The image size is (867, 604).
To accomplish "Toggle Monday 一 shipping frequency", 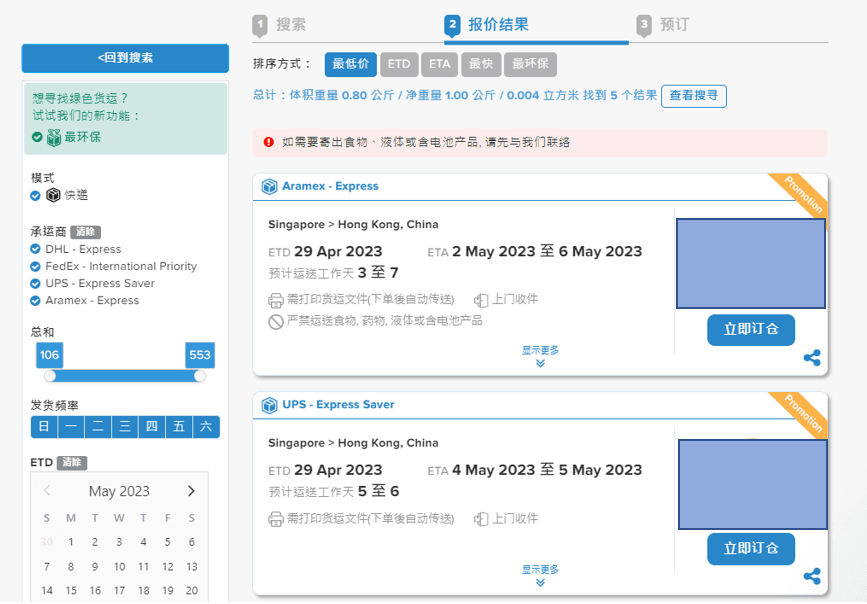I will [71, 427].
